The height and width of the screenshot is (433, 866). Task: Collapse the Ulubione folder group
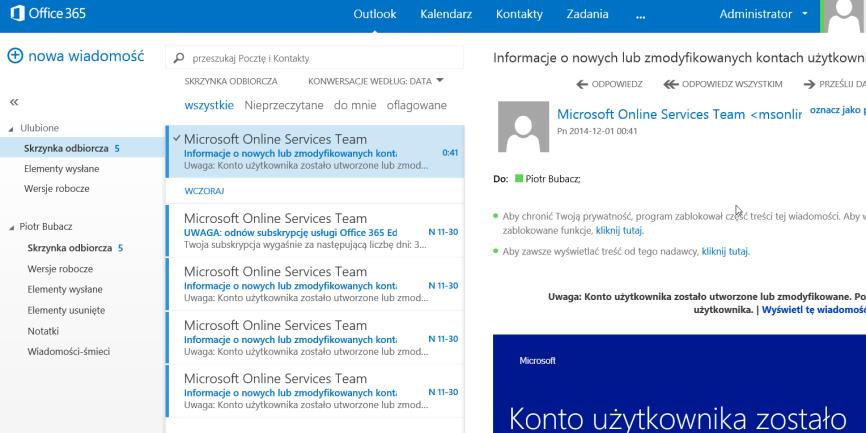12,129
